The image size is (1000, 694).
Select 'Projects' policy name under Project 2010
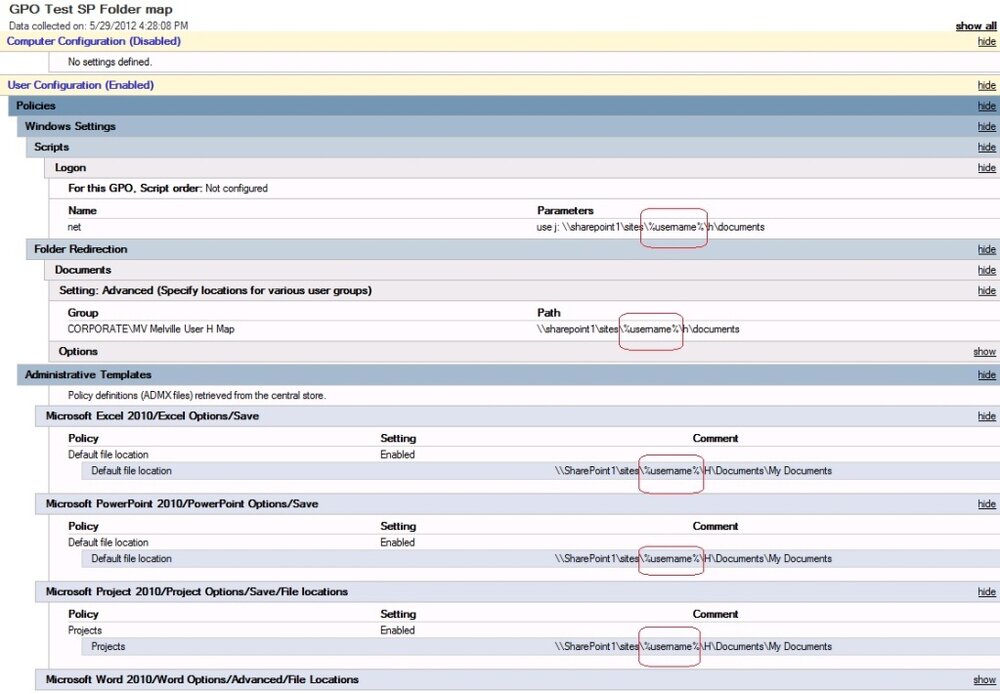click(x=85, y=630)
